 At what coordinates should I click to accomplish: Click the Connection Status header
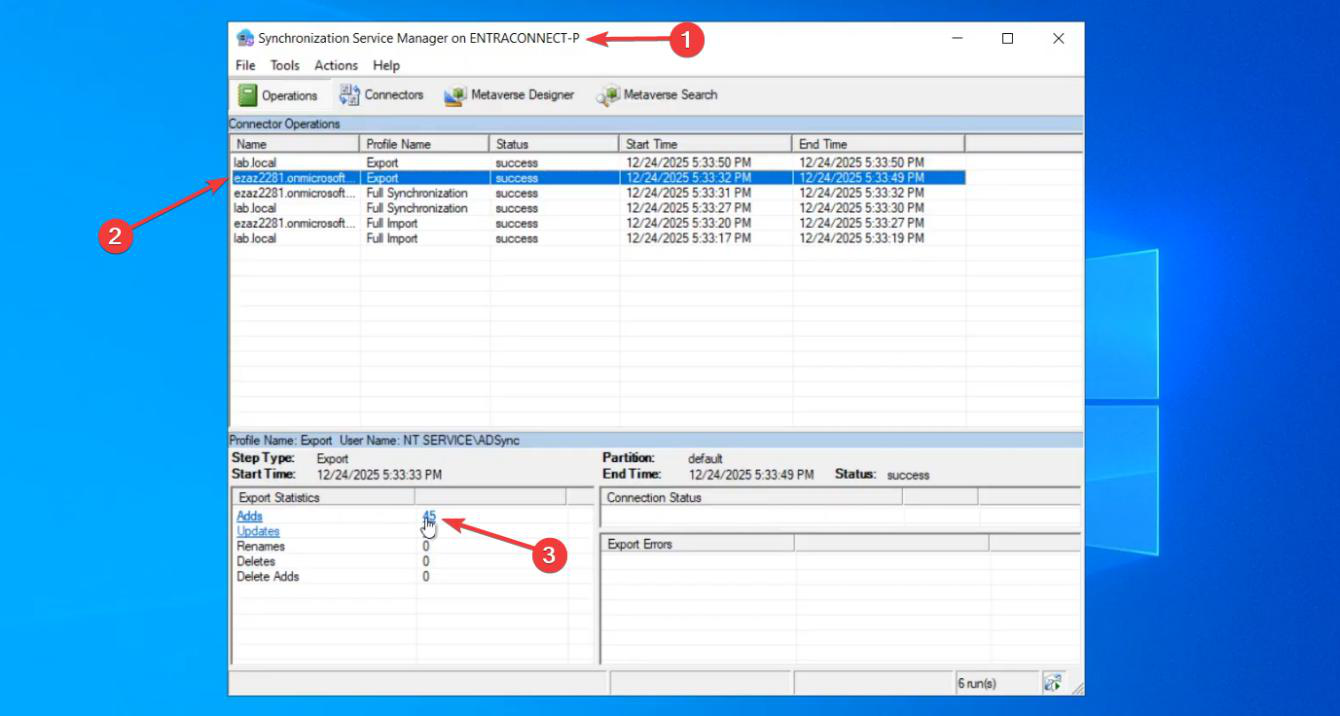pos(751,497)
